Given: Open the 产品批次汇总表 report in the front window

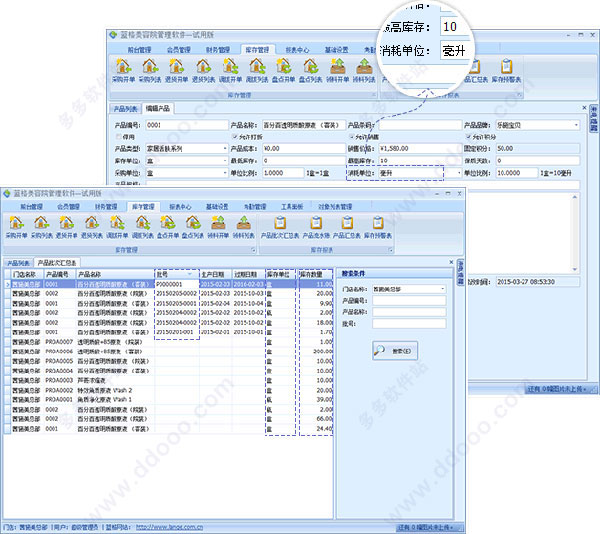Looking at the screenshot, I should [x=280, y=227].
